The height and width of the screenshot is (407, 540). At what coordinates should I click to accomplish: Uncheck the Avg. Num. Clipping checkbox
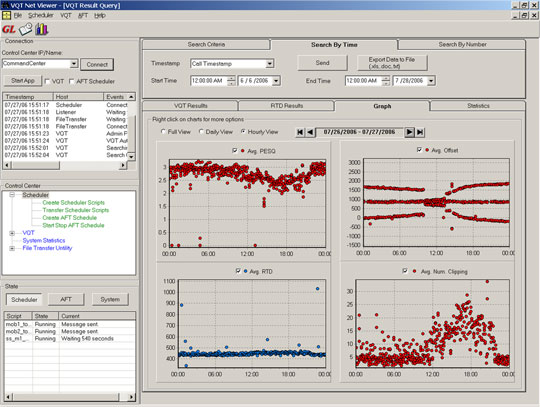pos(405,271)
